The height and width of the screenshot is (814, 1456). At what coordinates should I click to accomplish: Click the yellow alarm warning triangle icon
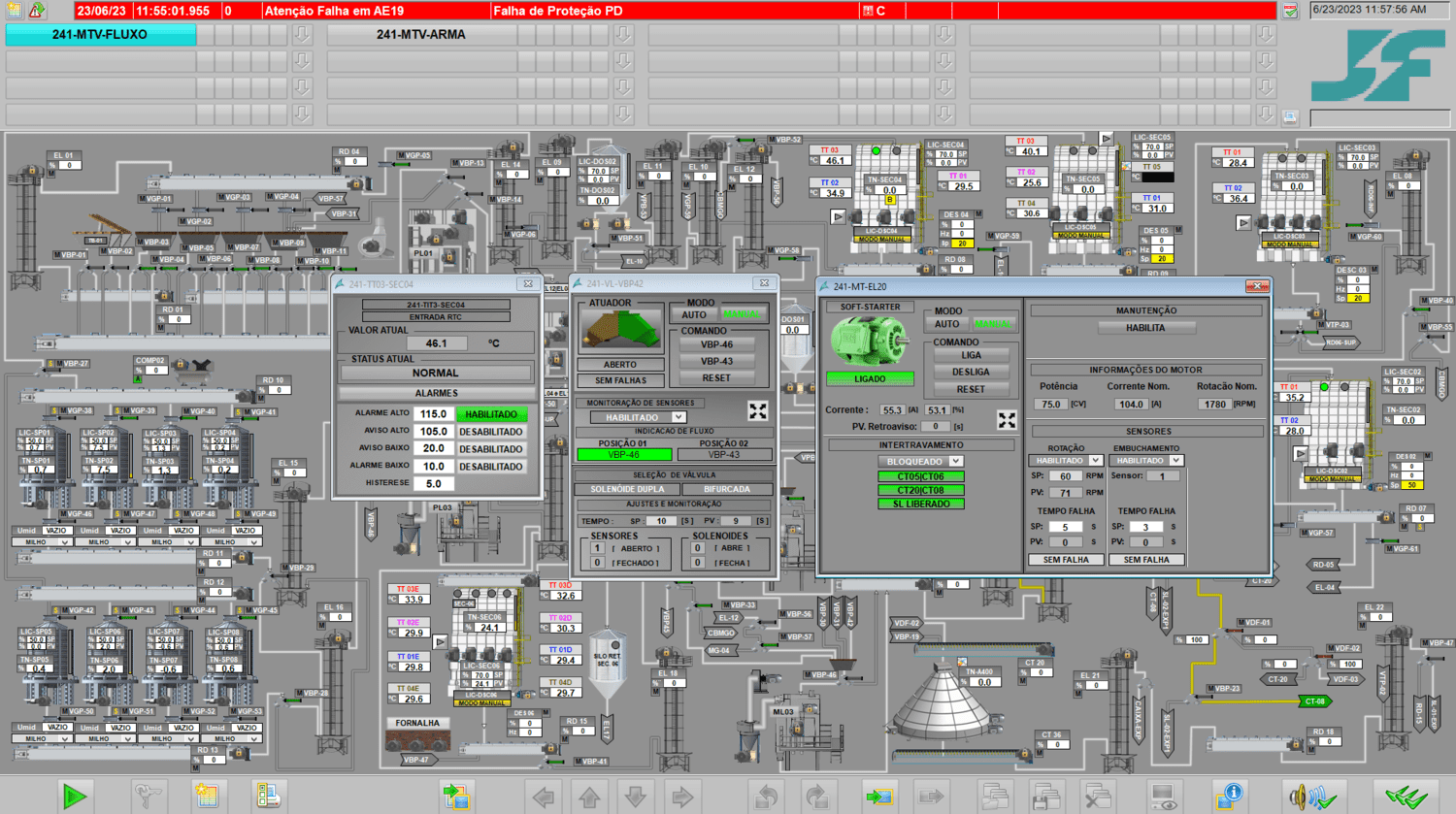coord(37,10)
